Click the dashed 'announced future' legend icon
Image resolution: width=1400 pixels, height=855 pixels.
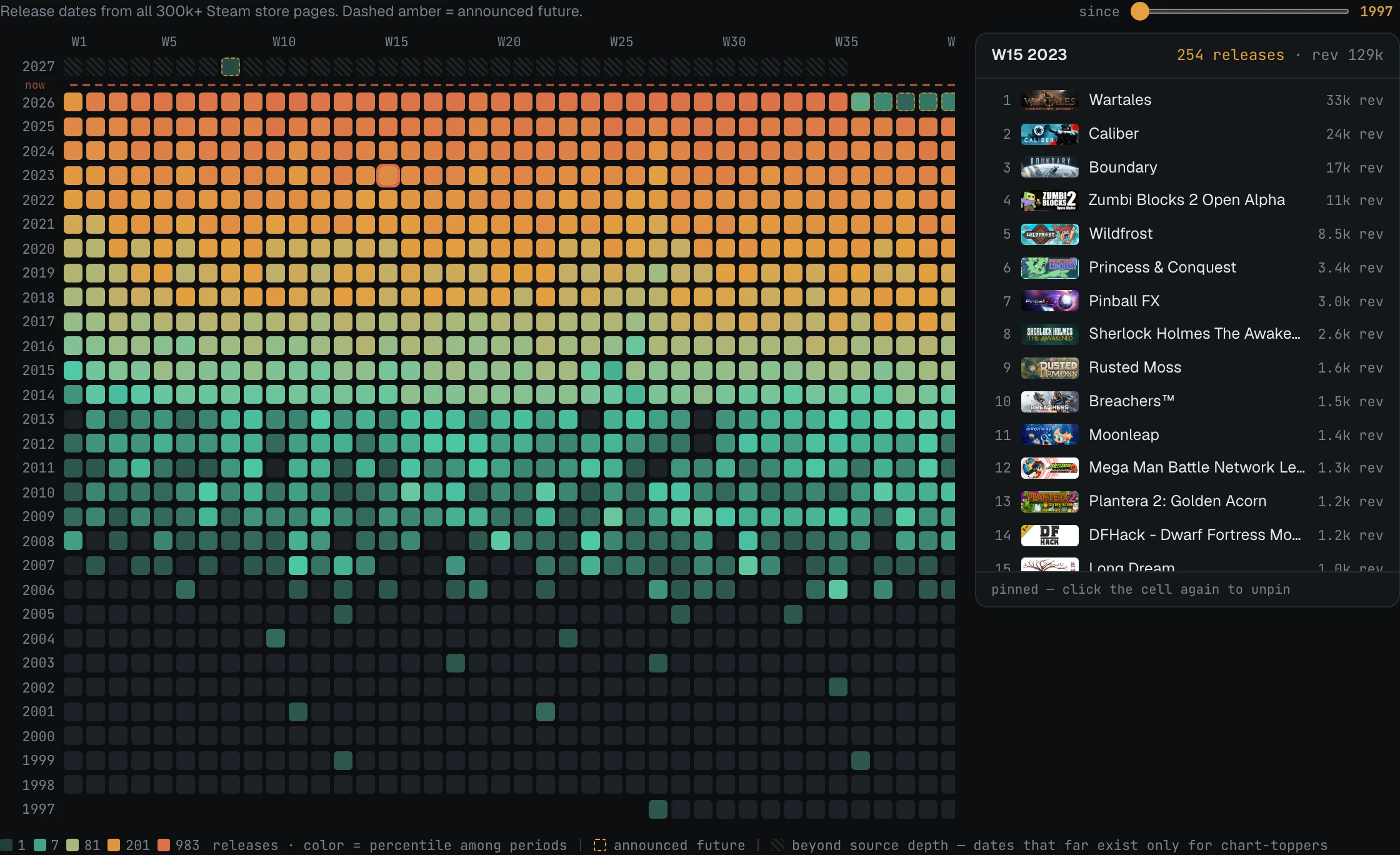tap(600, 846)
